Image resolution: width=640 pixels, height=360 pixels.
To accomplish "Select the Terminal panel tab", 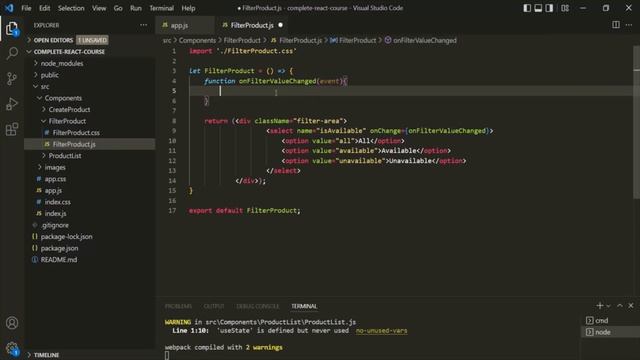I will click(x=304, y=306).
